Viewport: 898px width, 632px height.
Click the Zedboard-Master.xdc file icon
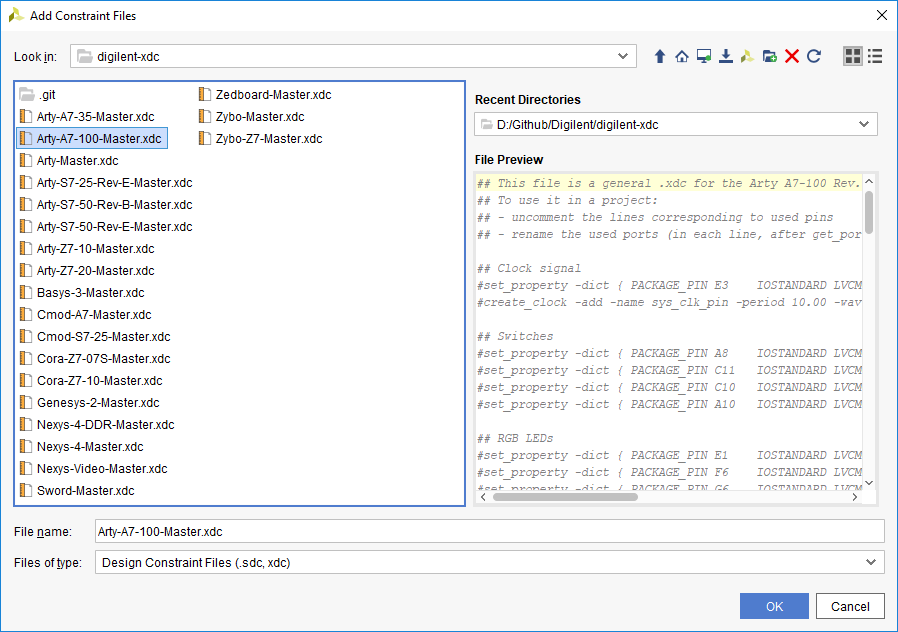click(x=204, y=94)
